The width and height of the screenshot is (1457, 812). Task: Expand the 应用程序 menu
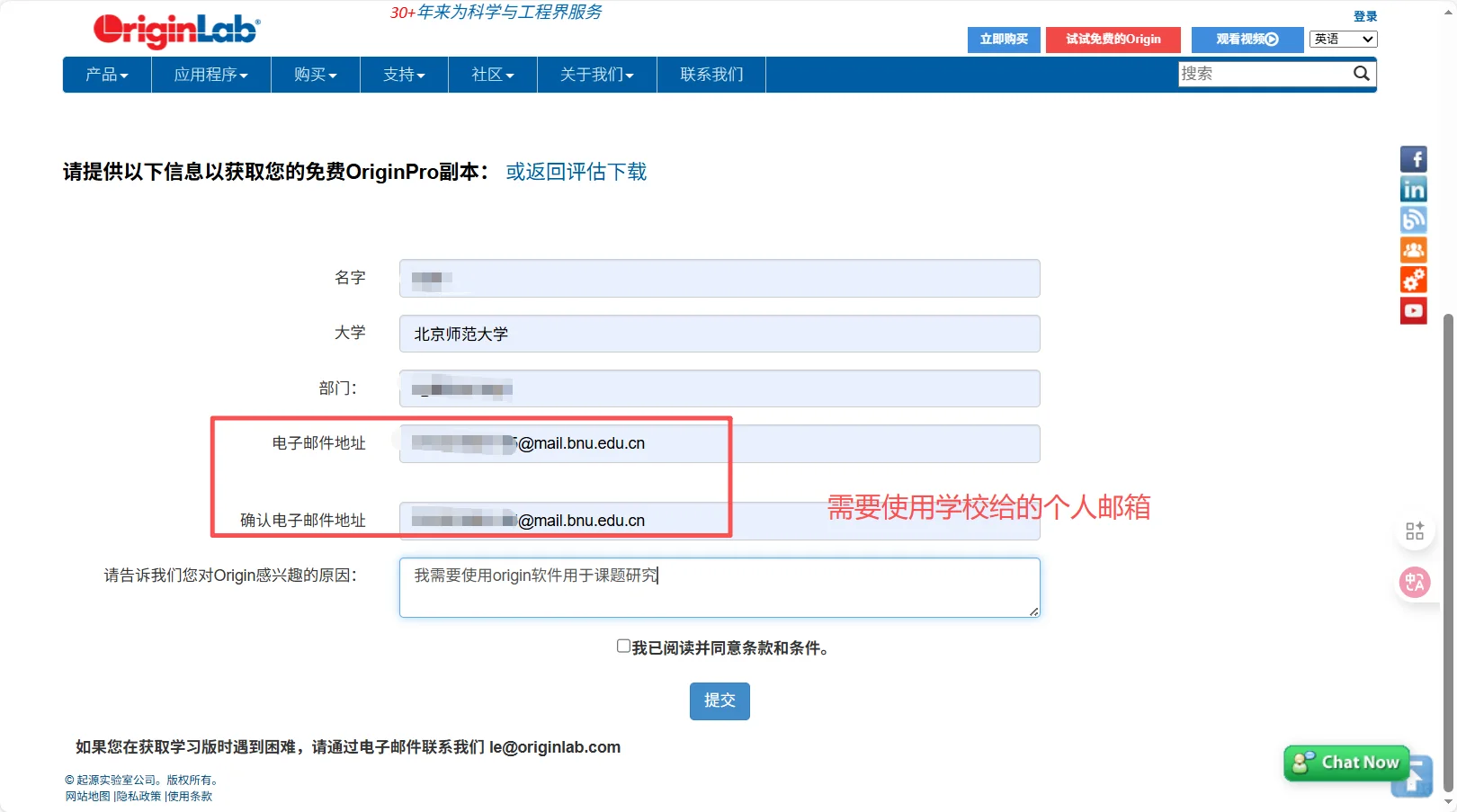pyautogui.click(x=210, y=75)
